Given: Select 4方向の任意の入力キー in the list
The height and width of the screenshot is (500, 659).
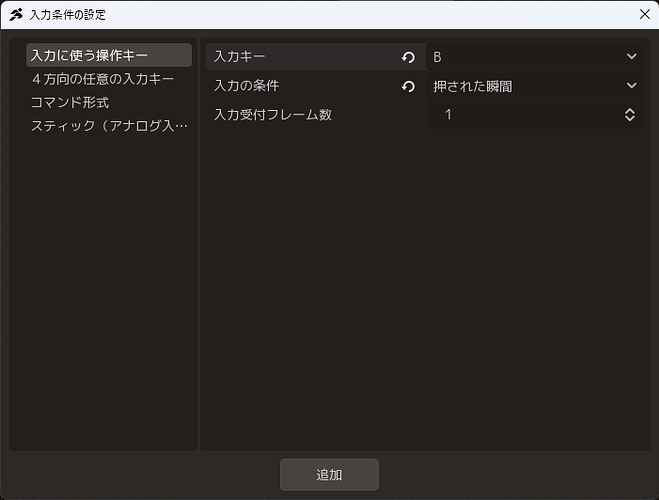Looking at the screenshot, I should [109, 79].
